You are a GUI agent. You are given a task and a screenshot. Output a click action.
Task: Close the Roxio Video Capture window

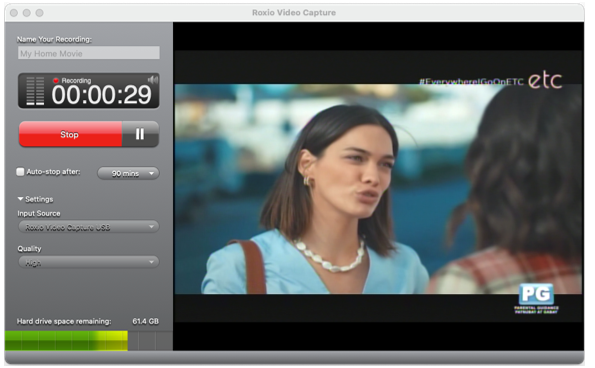[14, 13]
